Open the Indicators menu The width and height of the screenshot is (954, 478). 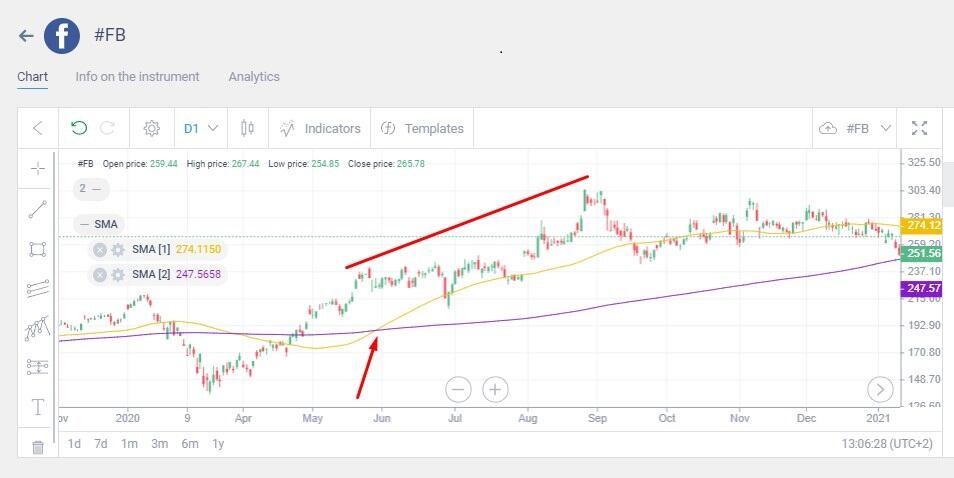pos(320,128)
